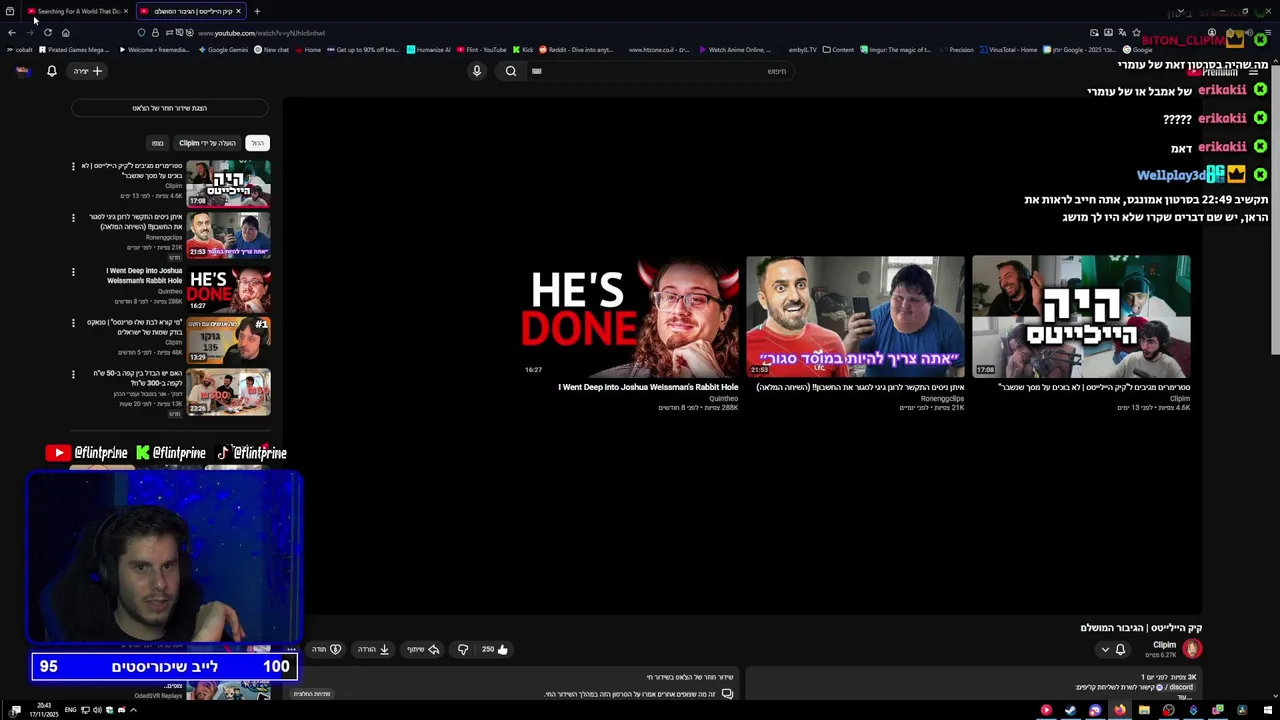Open File Explorer folder icon in taskbar

pyautogui.click(x=1144, y=710)
